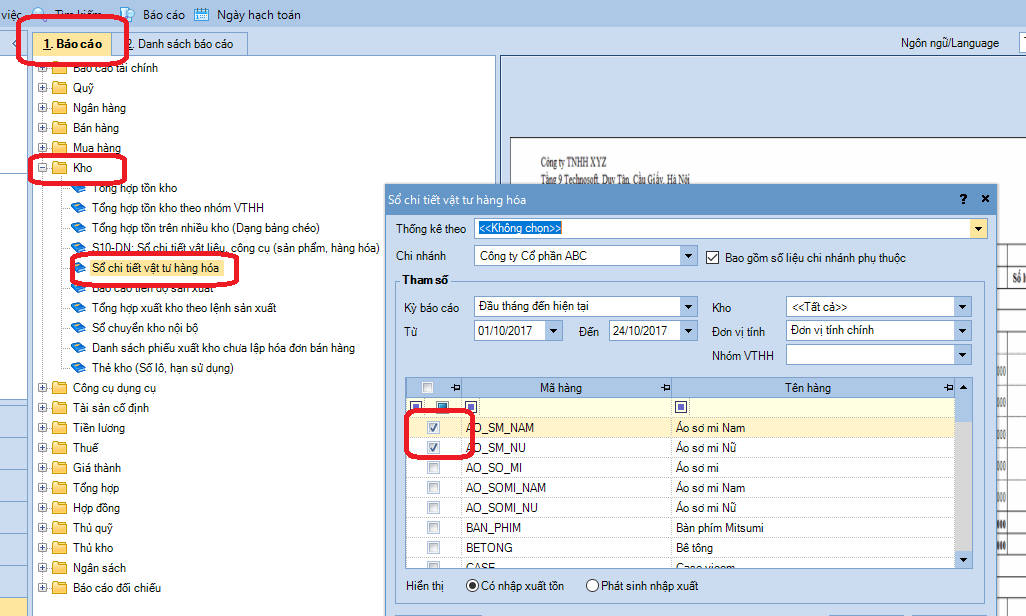The height and width of the screenshot is (616, 1026).
Task: Click the book icon of Thẻ kho report
Action: point(79,368)
